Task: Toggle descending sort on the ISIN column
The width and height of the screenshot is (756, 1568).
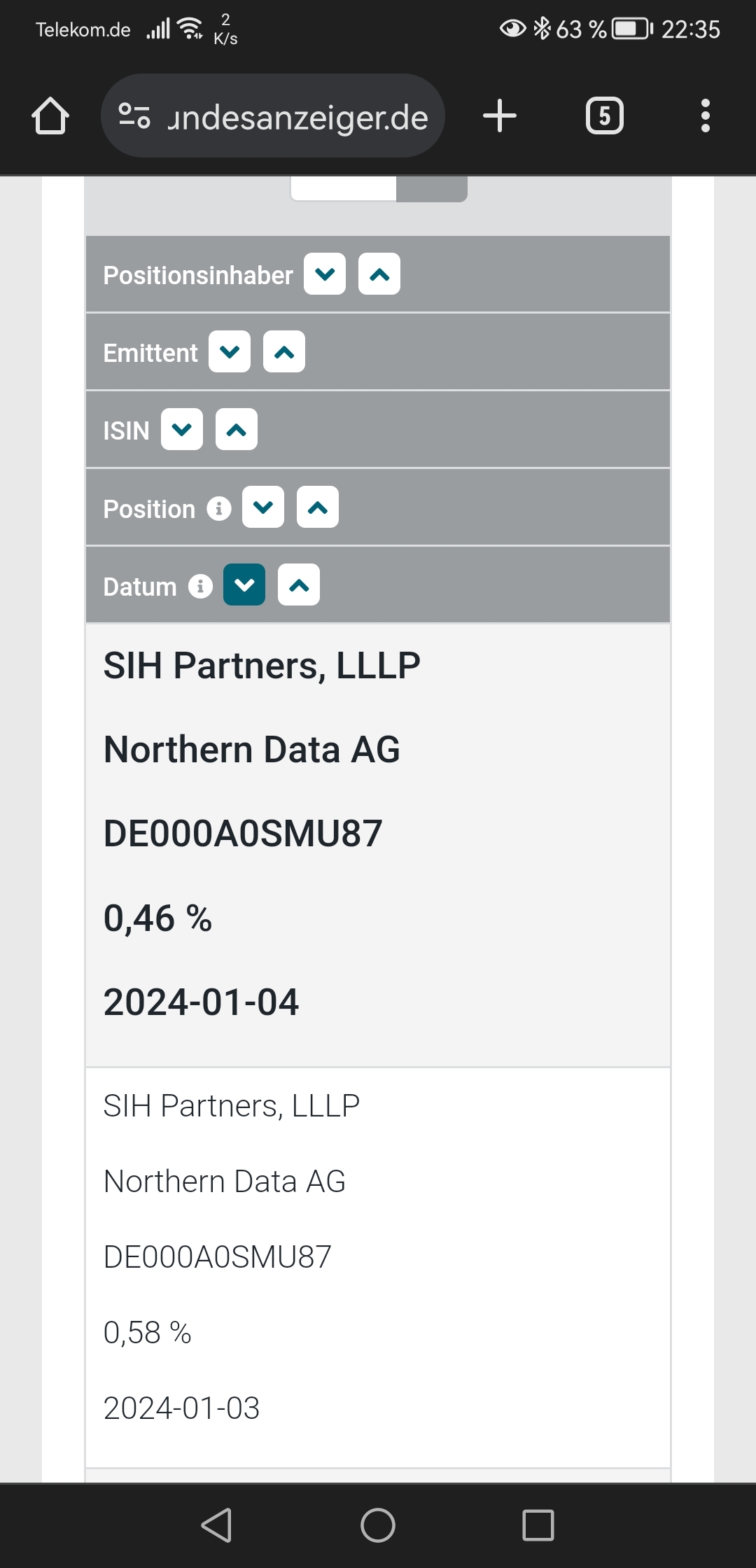Action: coord(182,429)
